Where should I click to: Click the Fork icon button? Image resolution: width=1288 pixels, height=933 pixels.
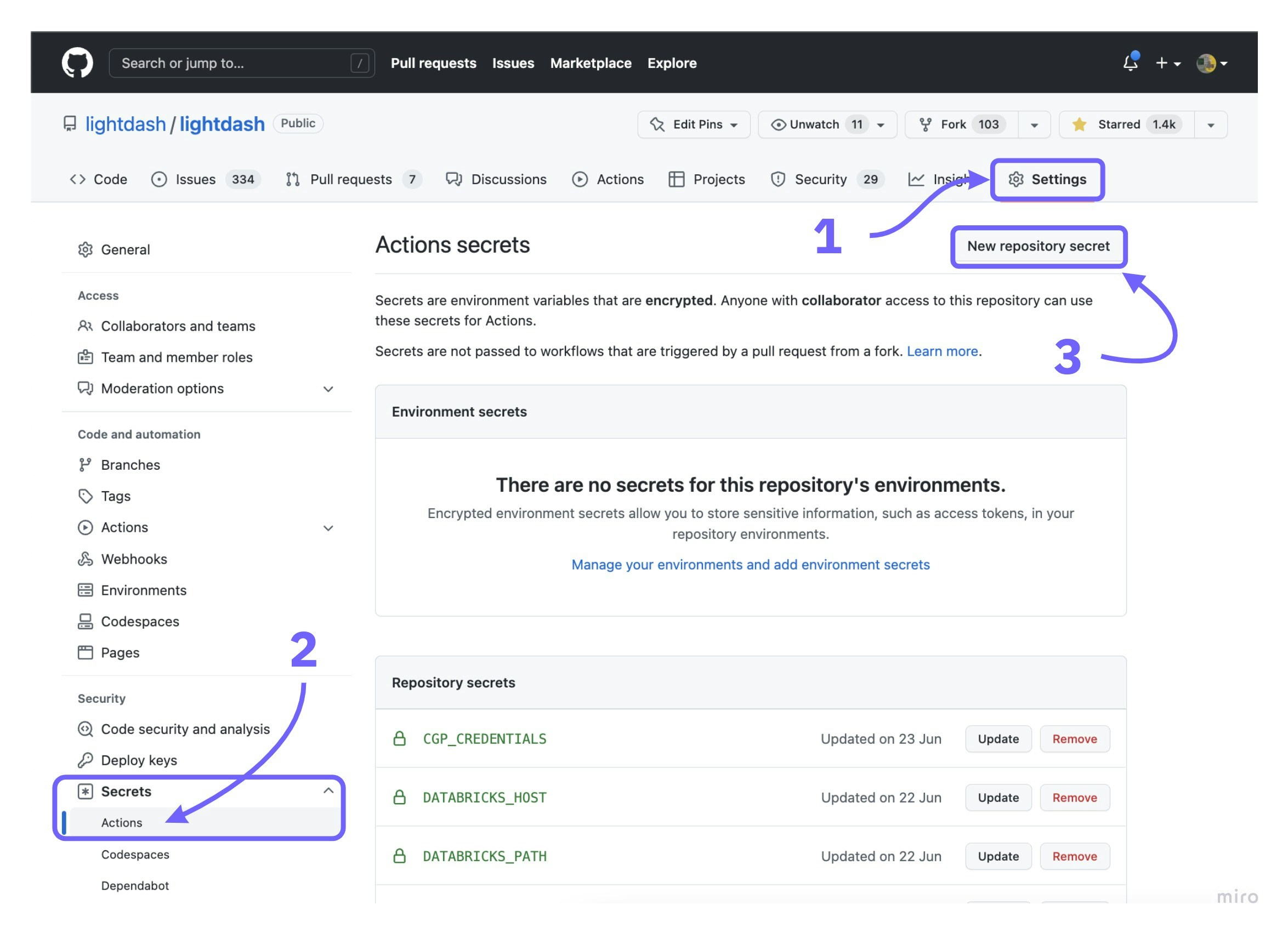(x=925, y=124)
